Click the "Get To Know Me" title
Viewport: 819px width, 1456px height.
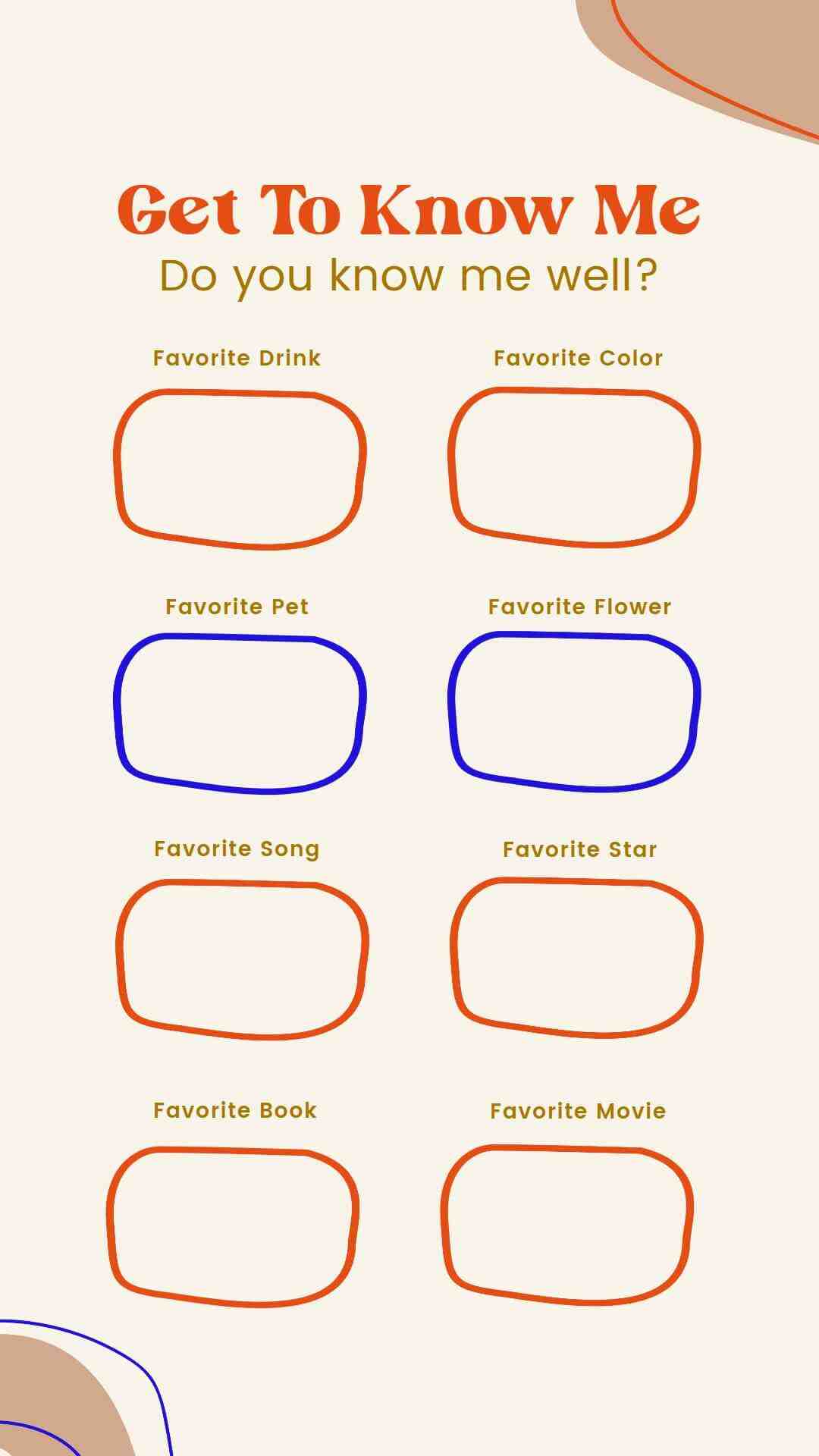tap(408, 209)
